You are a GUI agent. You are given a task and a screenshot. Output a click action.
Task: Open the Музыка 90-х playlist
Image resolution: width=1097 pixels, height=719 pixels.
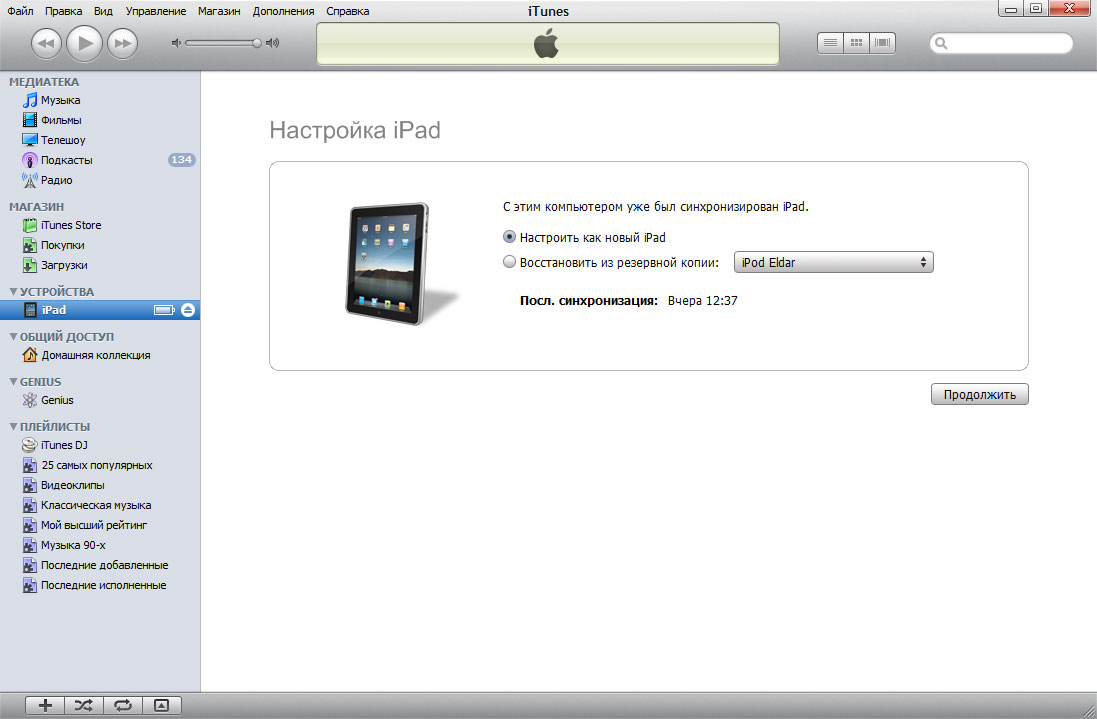click(64, 546)
